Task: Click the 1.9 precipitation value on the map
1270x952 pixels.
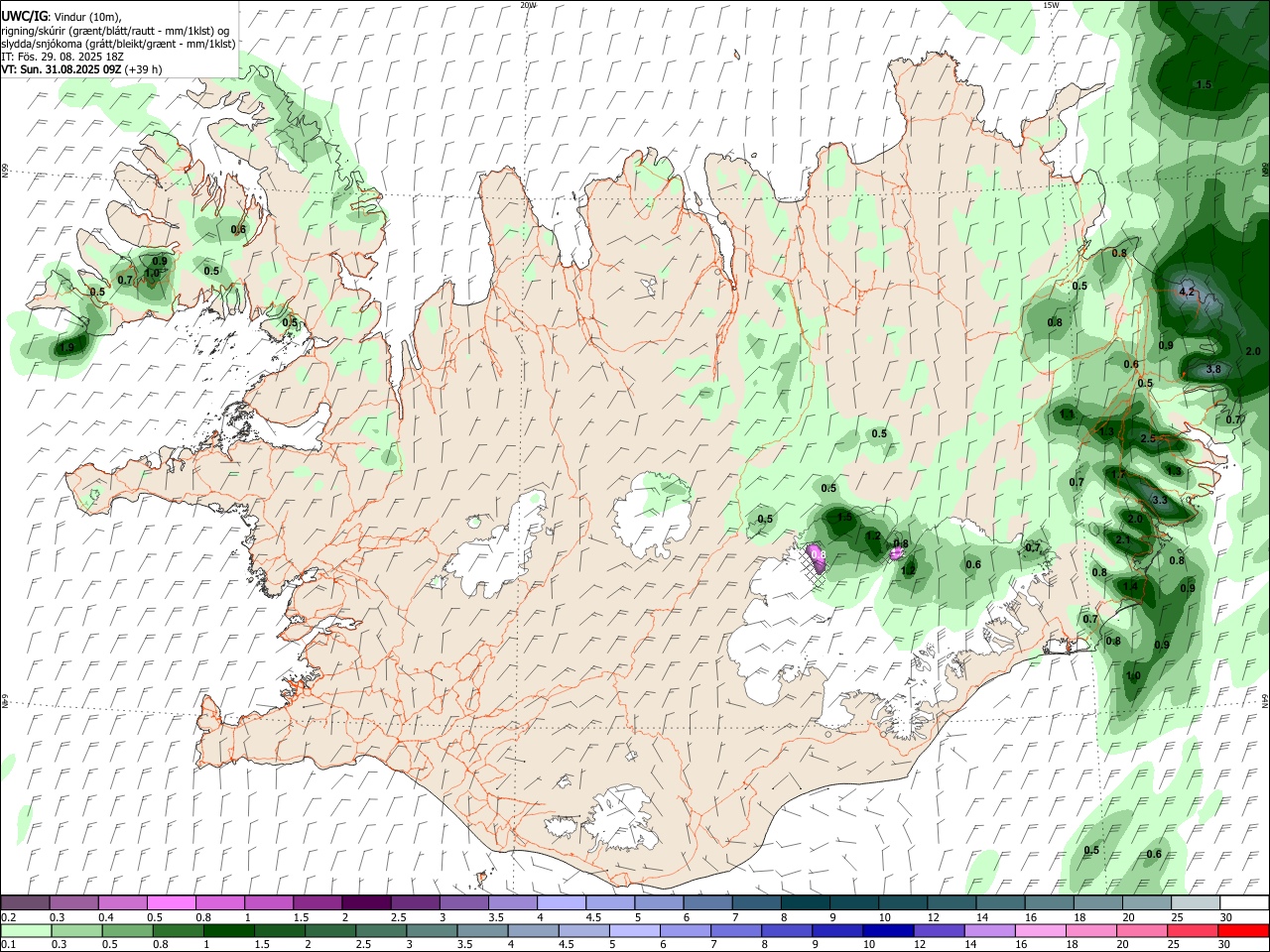Action: point(66,348)
